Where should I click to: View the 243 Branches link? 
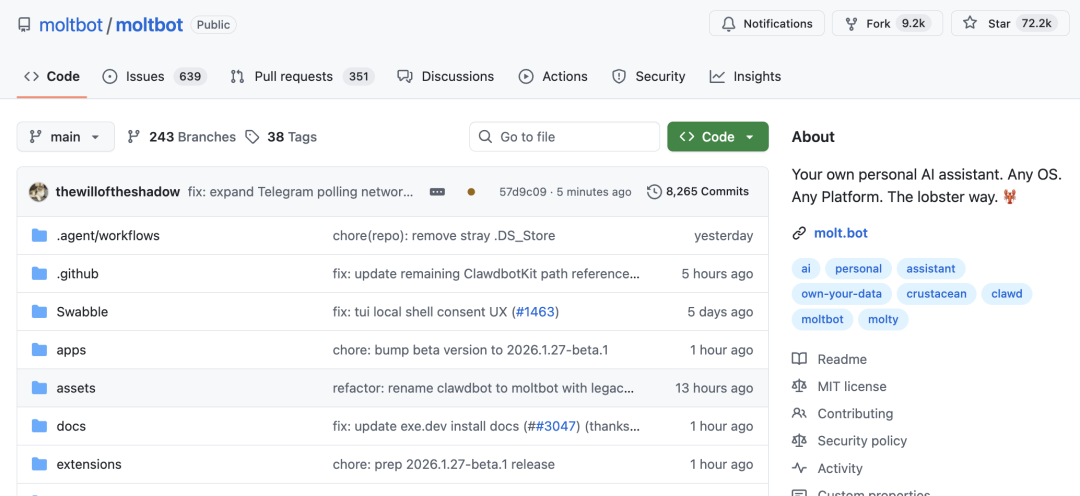(181, 137)
